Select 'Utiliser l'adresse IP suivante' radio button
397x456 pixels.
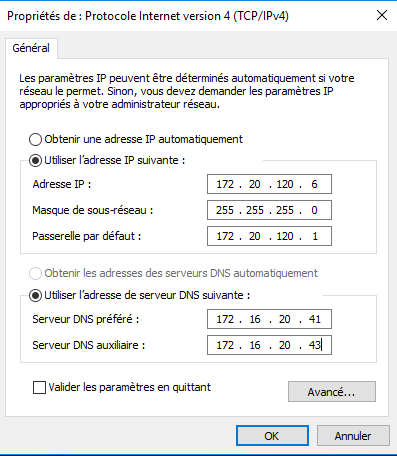[x=35, y=160]
